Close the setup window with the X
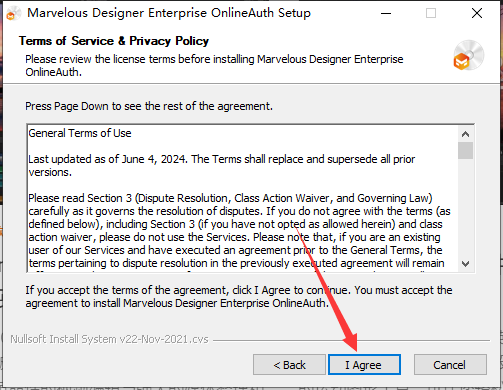The width and height of the screenshot is (503, 390). [x=477, y=13]
